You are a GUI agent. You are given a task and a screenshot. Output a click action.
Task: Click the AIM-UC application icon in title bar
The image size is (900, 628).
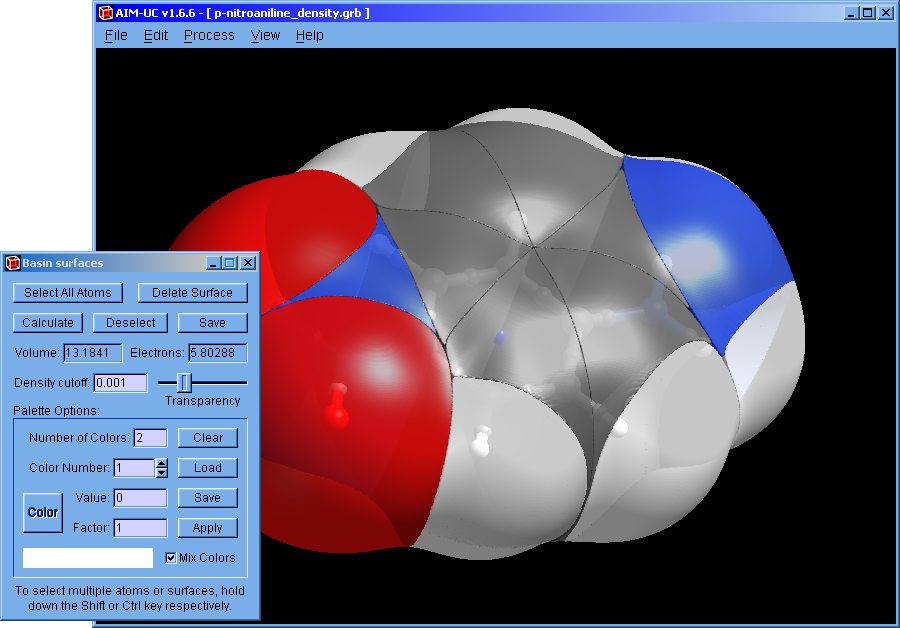pos(105,13)
